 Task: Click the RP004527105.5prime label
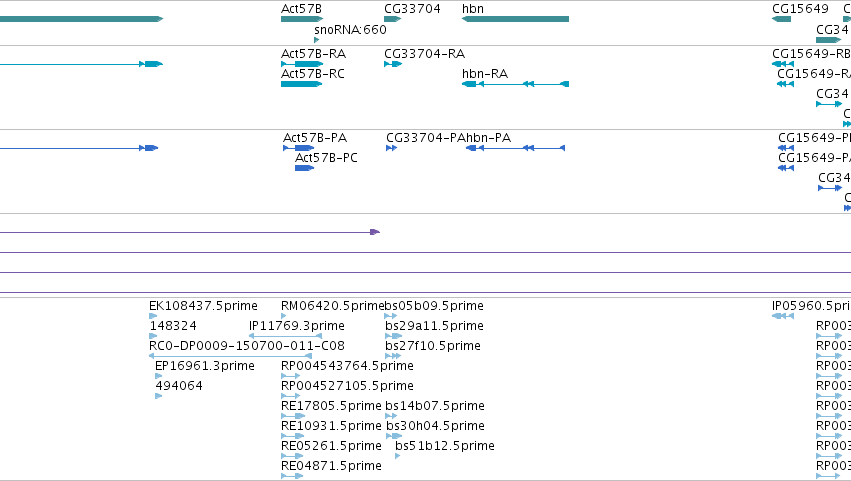347,386
